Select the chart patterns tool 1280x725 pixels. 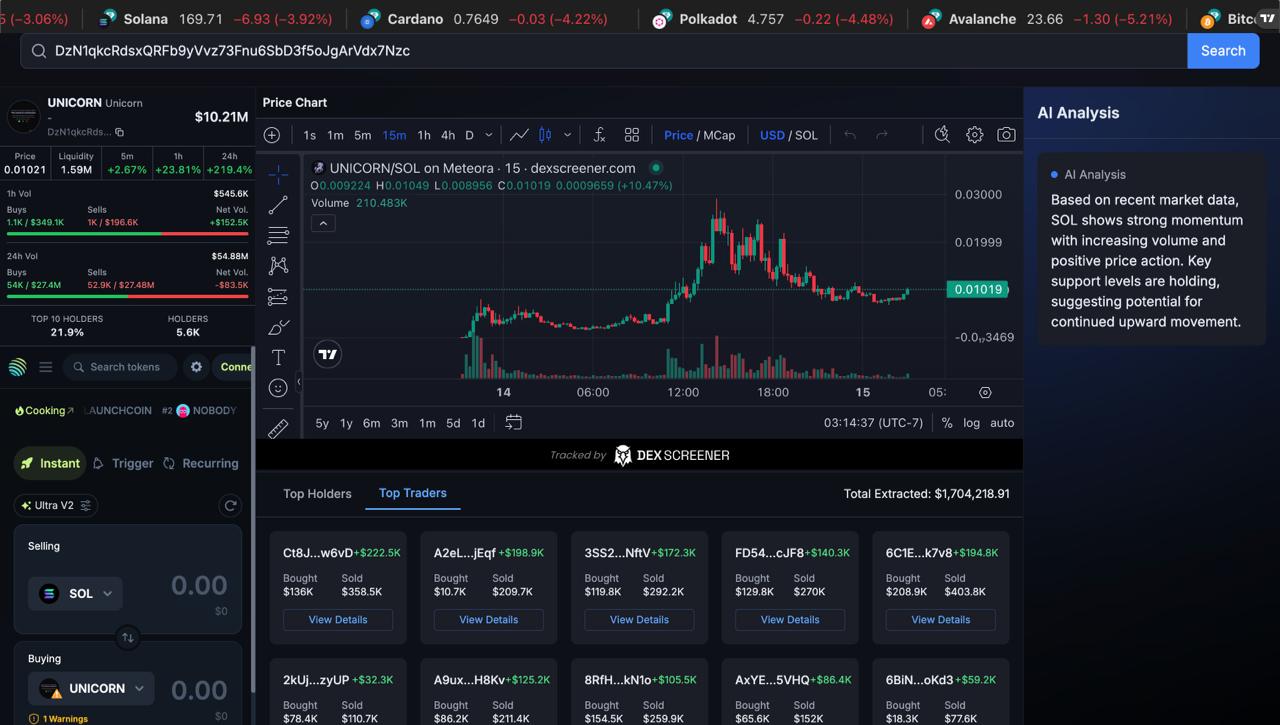coord(278,266)
